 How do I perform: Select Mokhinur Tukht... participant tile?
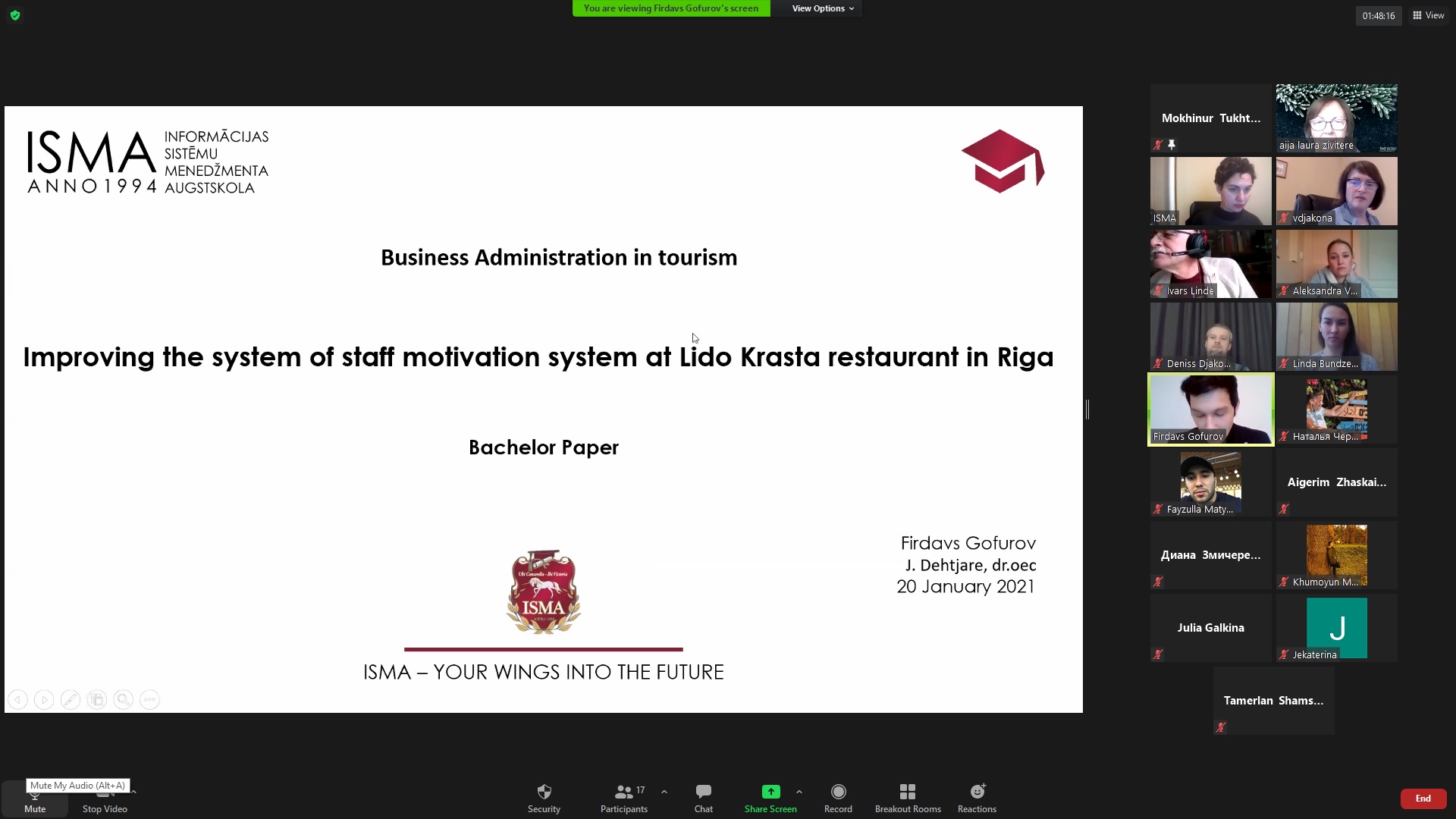point(1210,118)
